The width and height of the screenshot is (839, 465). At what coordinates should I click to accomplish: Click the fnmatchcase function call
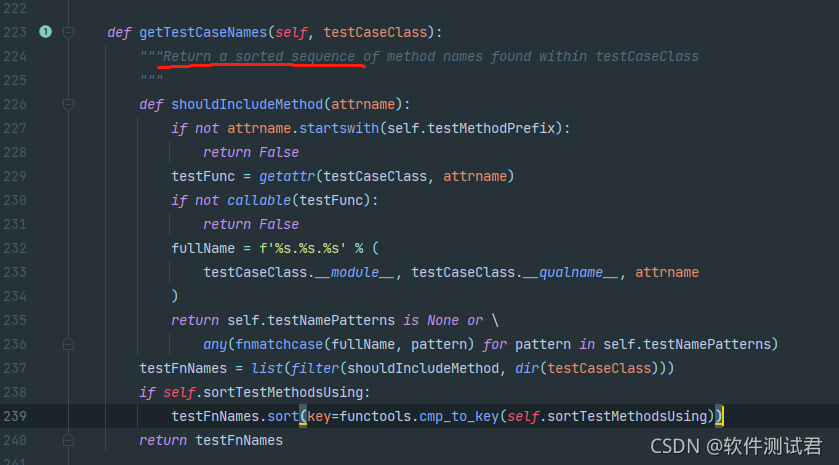click(x=279, y=344)
